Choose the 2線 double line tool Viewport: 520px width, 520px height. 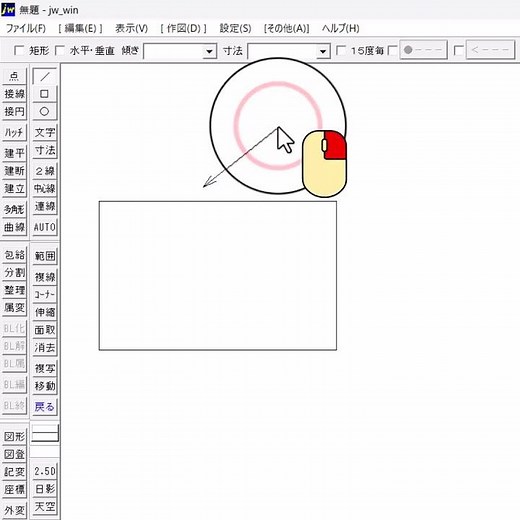45,171
